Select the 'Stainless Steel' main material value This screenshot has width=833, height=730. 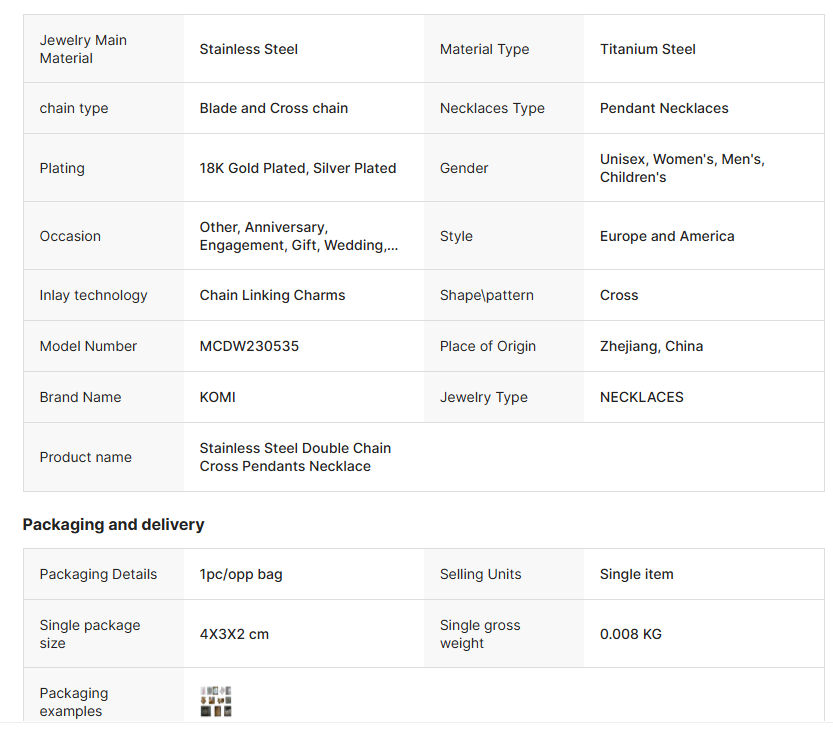tap(248, 49)
